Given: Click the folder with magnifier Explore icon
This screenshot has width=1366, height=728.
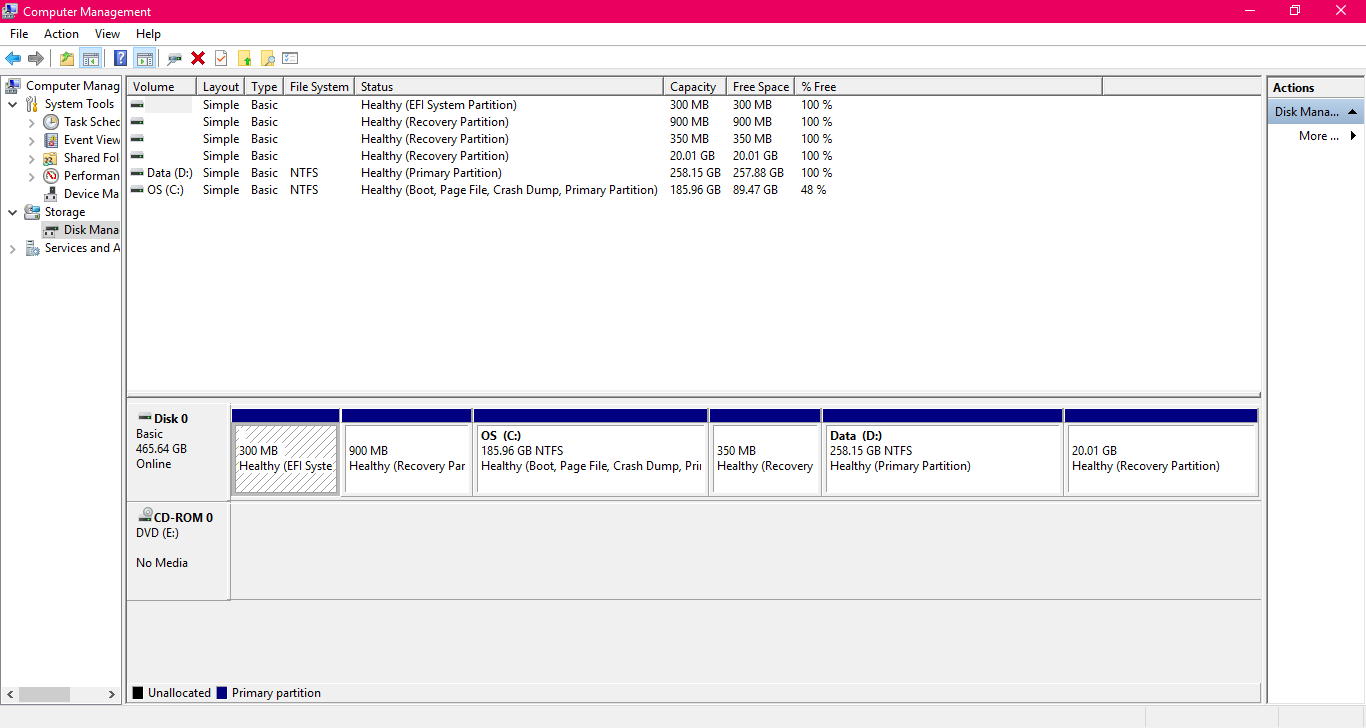Looking at the screenshot, I should (267, 58).
